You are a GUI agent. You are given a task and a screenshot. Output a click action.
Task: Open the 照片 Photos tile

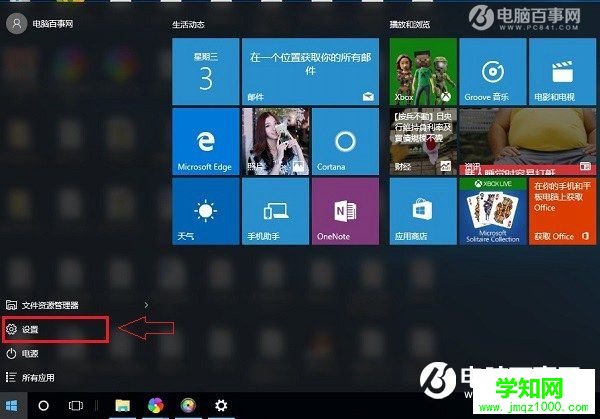click(x=276, y=142)
